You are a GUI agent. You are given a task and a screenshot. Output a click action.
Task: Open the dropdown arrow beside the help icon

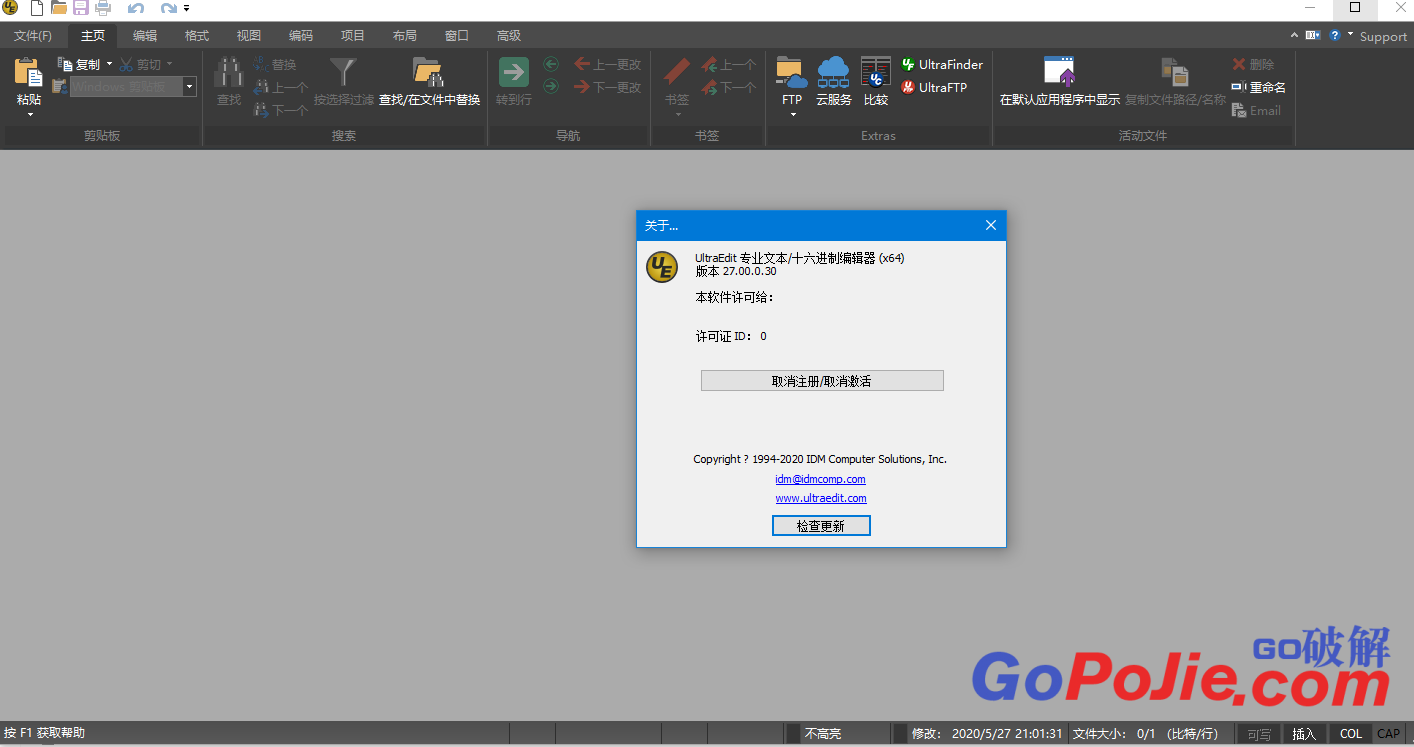[1350, 35]
